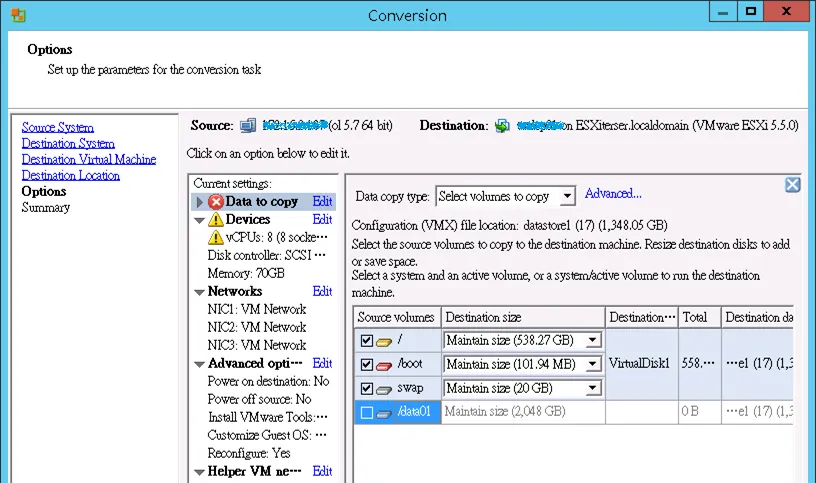Screen dimensions: 816x483
Task: Open the Data copy type dropdown
Action: 567,197
